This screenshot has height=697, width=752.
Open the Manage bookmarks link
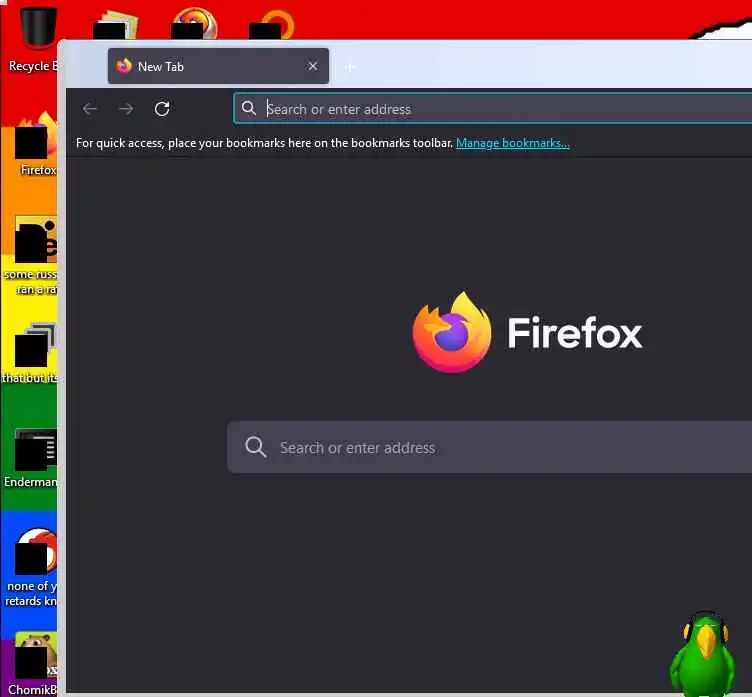(513, 143)
